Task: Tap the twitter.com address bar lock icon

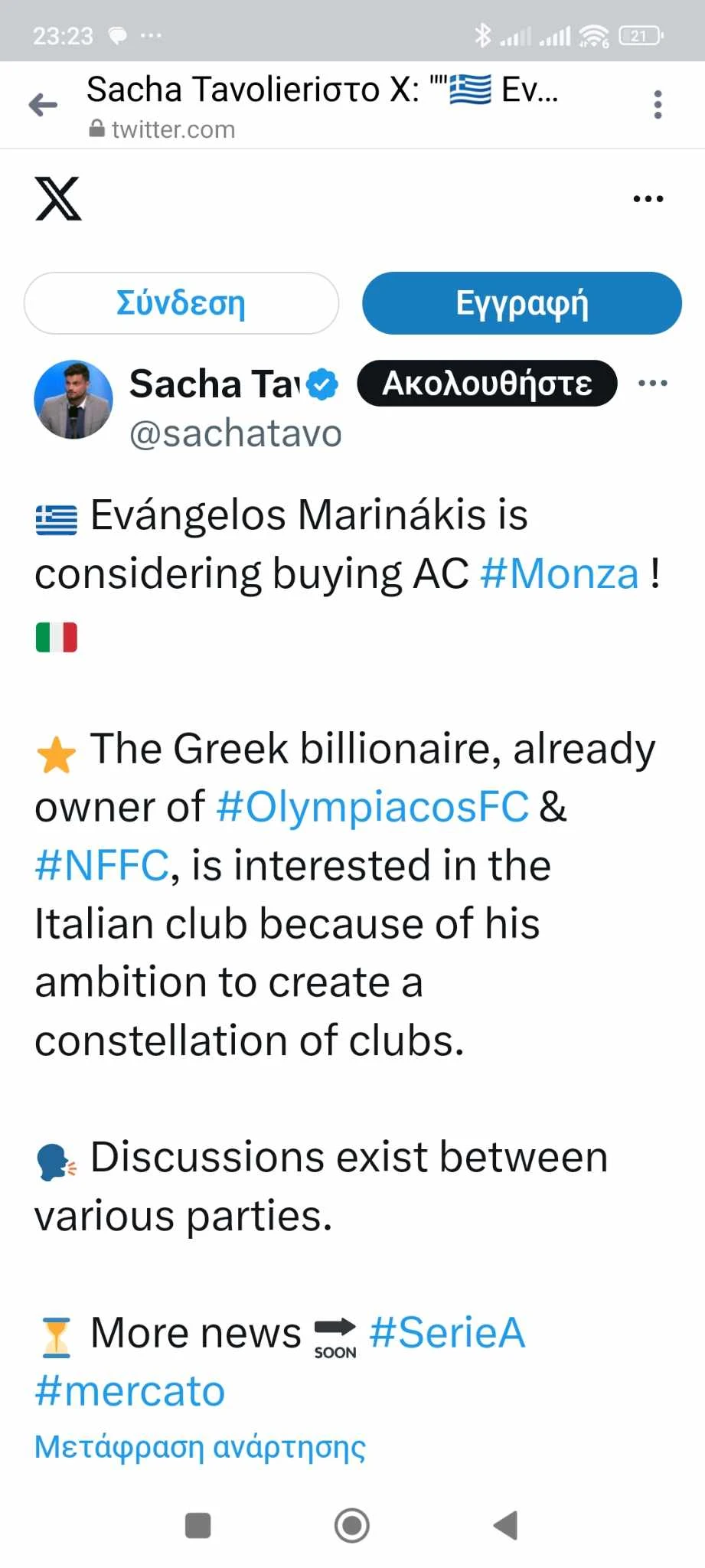Action: coord(97,129)
